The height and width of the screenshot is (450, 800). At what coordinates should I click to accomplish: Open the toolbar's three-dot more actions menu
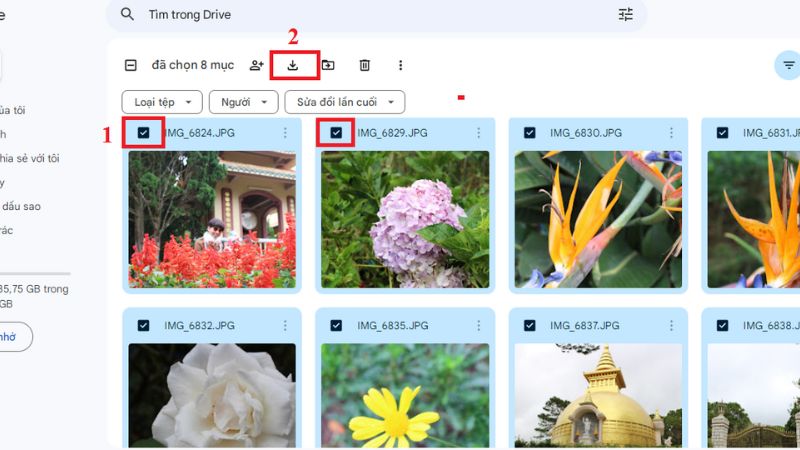[x=401, y=65]
